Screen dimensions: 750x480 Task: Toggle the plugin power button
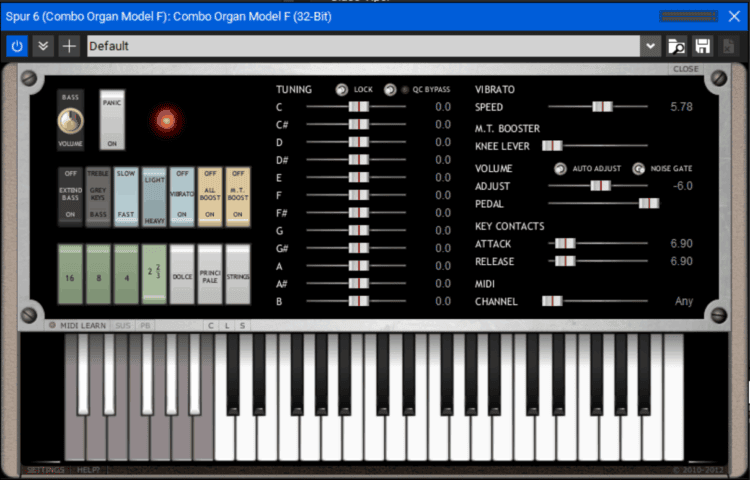coord(17,46)
